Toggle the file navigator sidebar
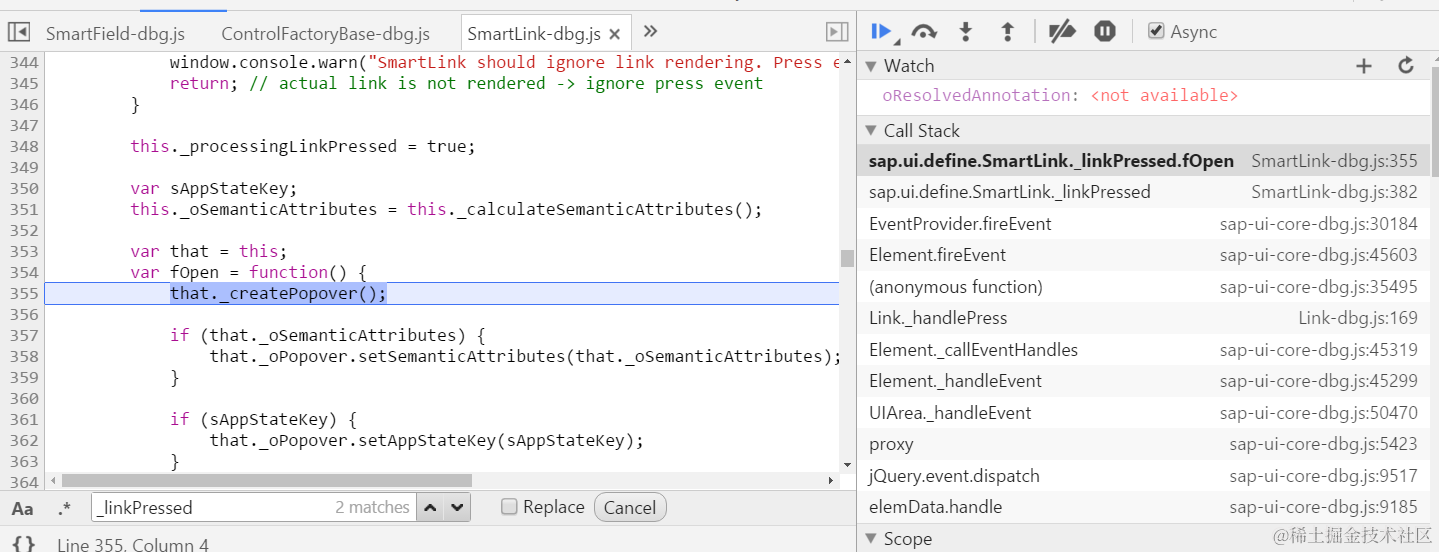Image resolution: width=1439 pixels, height=552 pixels. click(x=18, y=33)
